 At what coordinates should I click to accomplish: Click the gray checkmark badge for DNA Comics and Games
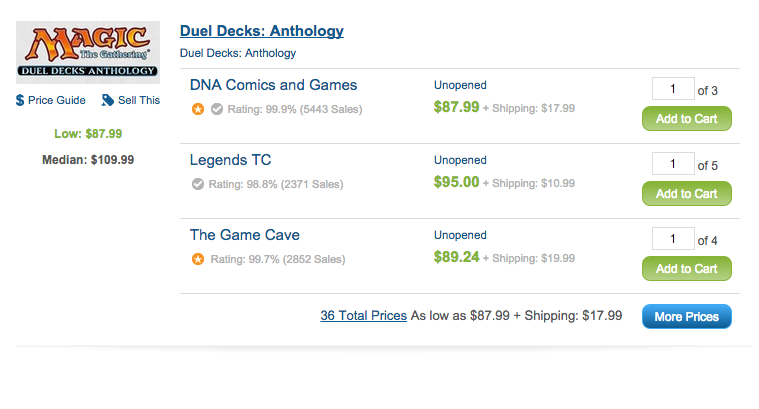217,109
